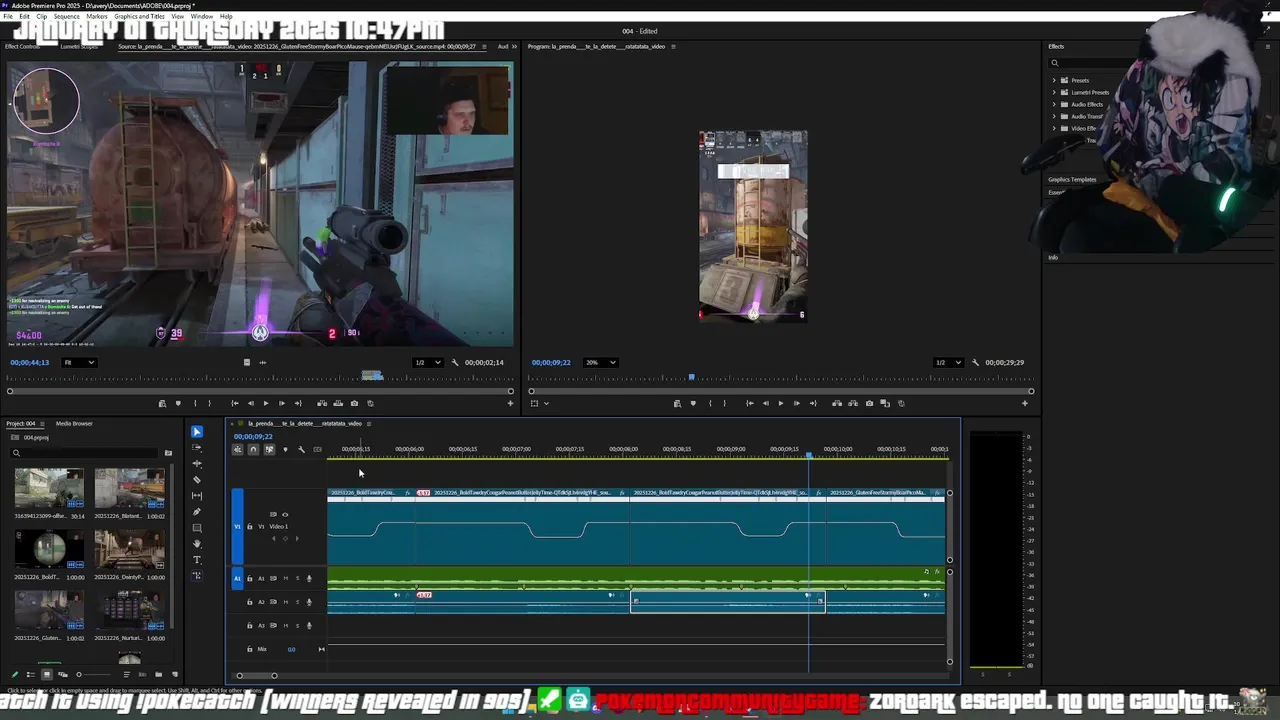Toggle Video 1 track output eye
Image resolution: width=1280 pixels, height=720 pixels.
pyautogui.click(x=285, y=515)
